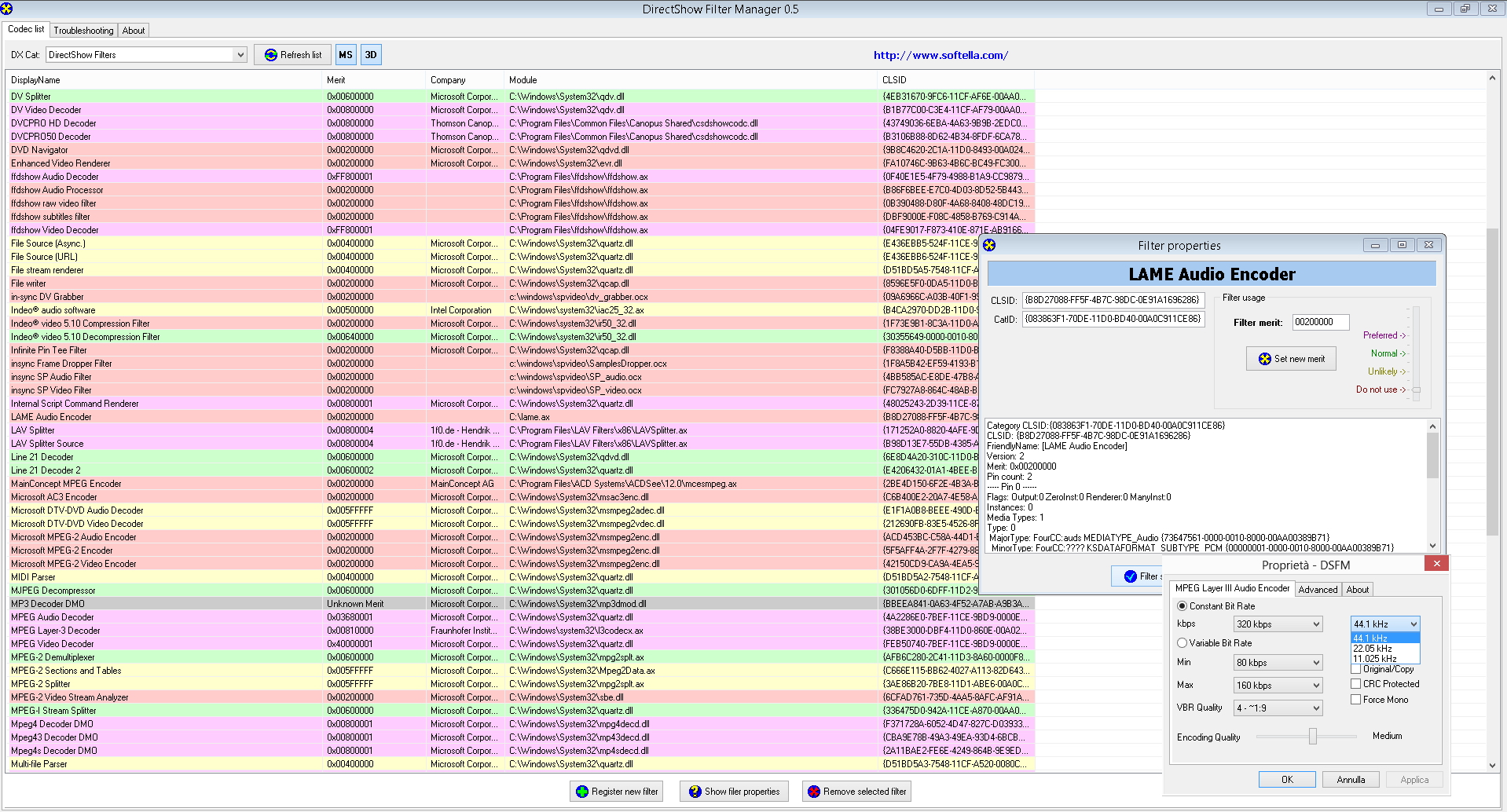Enable the CRC Protected checkbox
This screenshot has width=1507, height=812.
coord(1355,684)
